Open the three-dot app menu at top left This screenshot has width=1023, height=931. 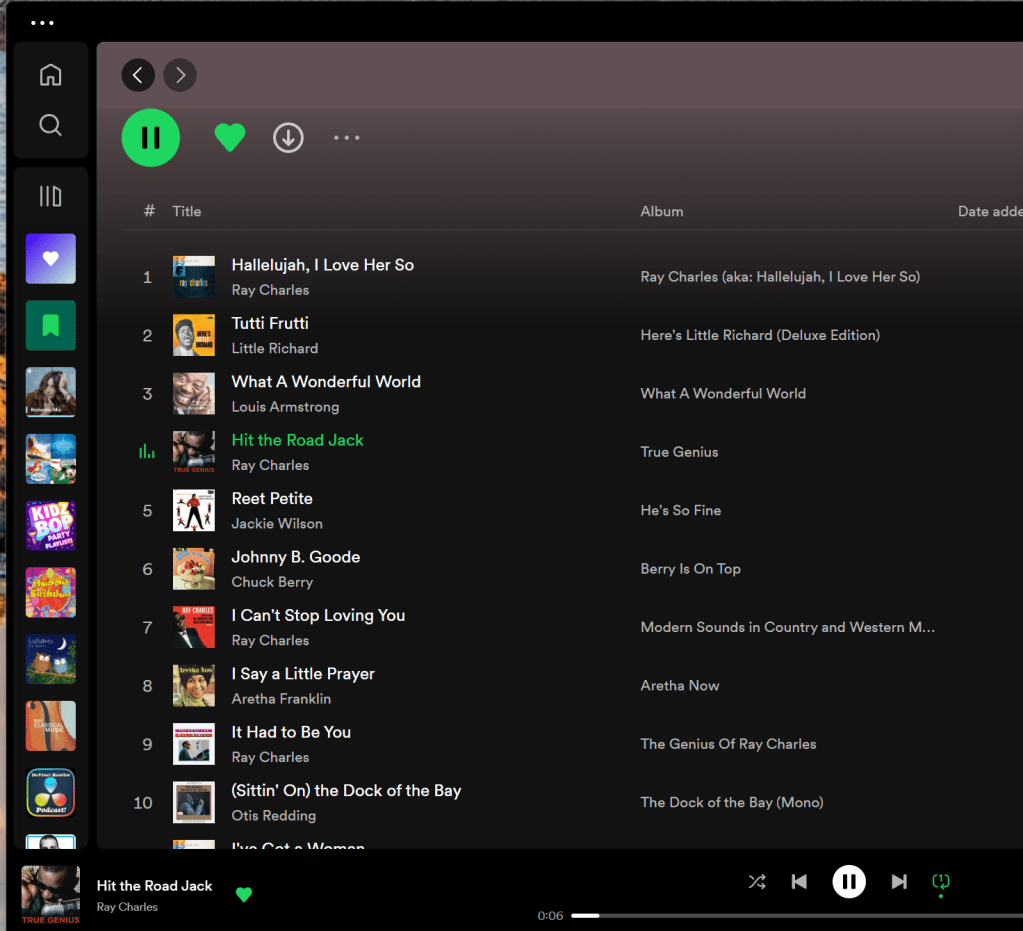(42, 23)
